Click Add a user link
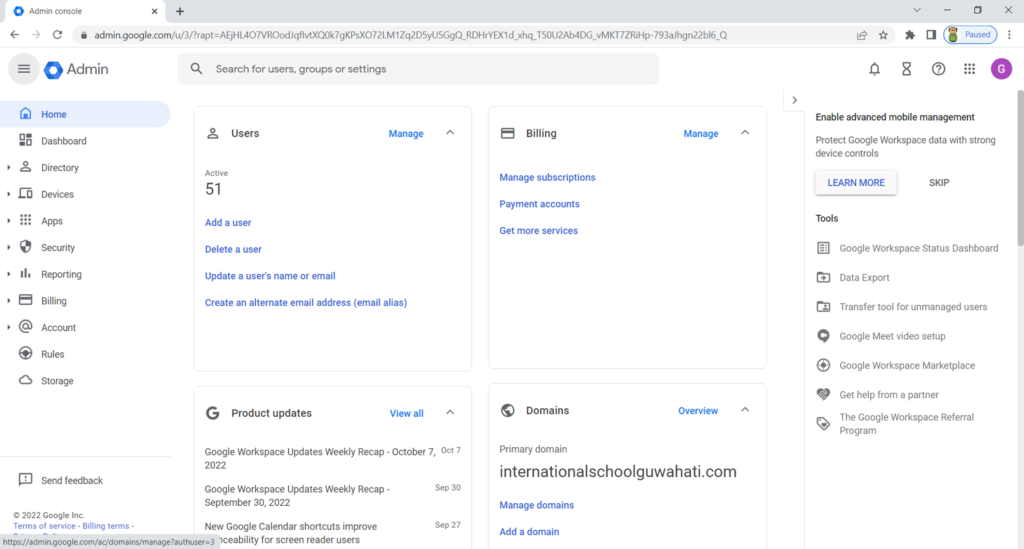The image size is (1024, 549). coord(228,223)
